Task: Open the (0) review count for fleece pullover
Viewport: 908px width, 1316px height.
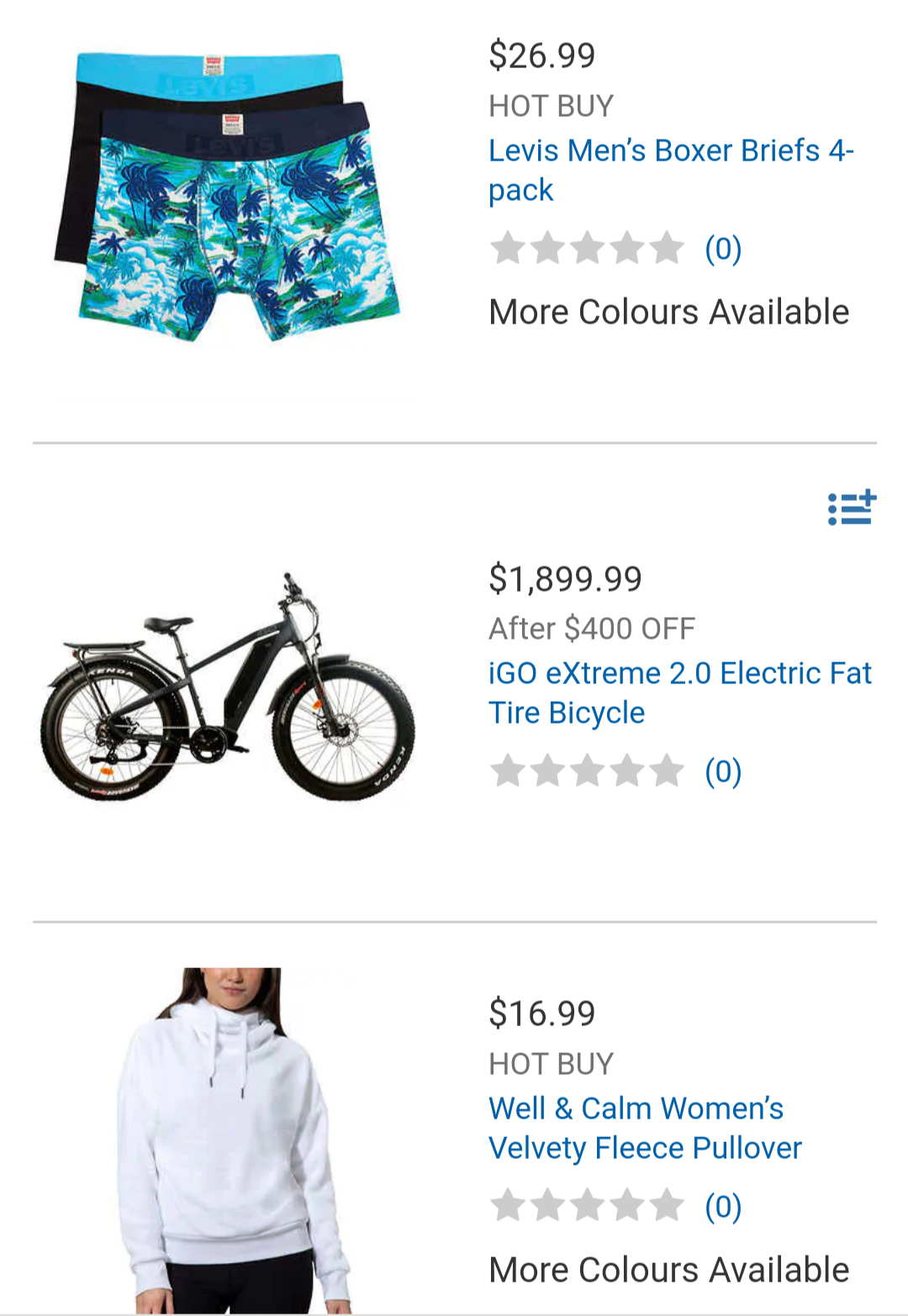Action: [723, 1207]
